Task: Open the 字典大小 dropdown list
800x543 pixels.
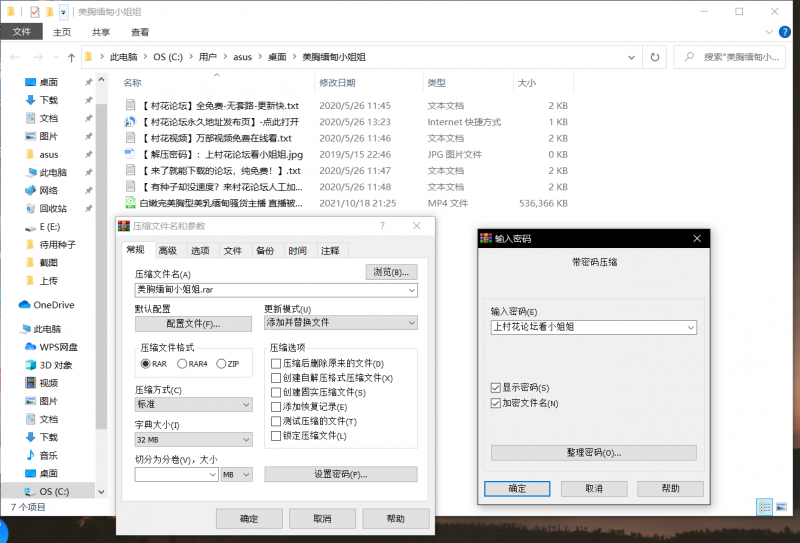Action: pos(193,439)
